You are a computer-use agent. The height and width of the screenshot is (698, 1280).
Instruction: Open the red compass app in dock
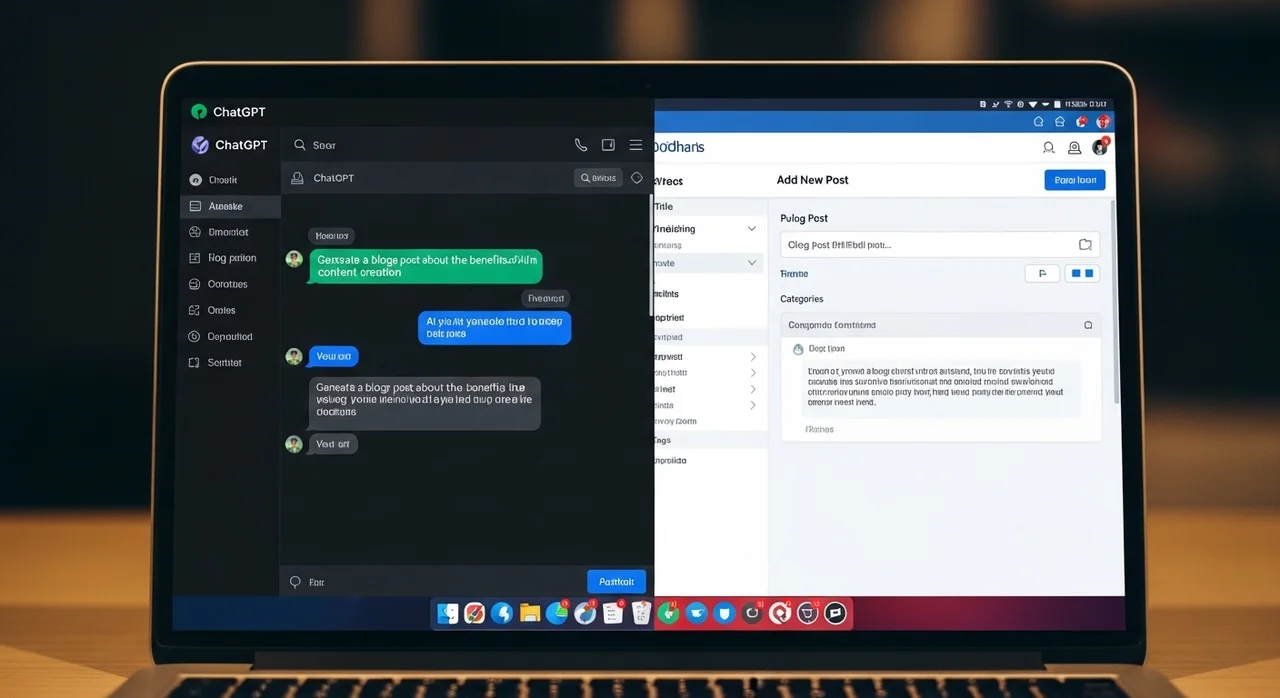(x=475, y=613)
